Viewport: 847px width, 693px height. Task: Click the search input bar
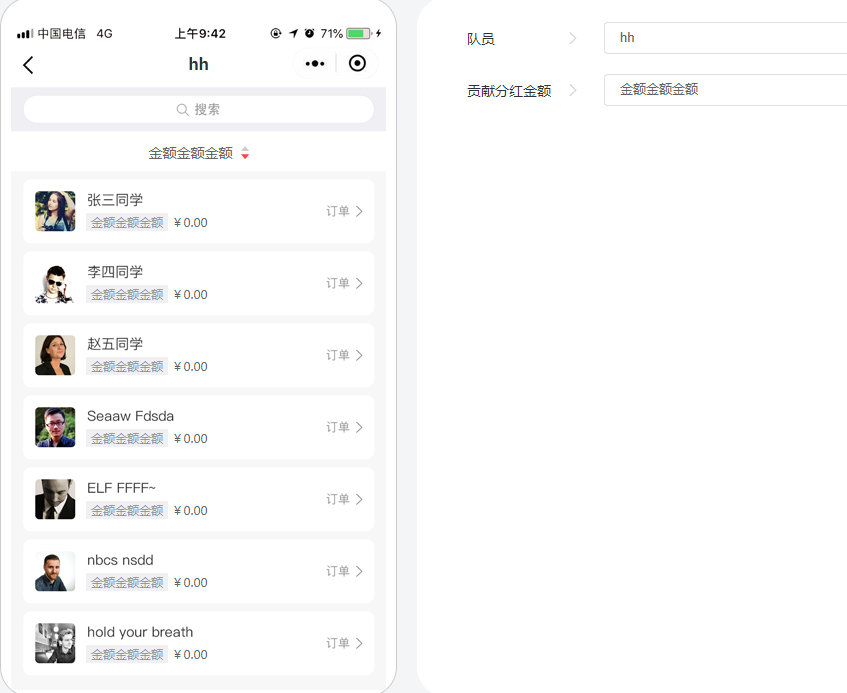click(198, 110)
